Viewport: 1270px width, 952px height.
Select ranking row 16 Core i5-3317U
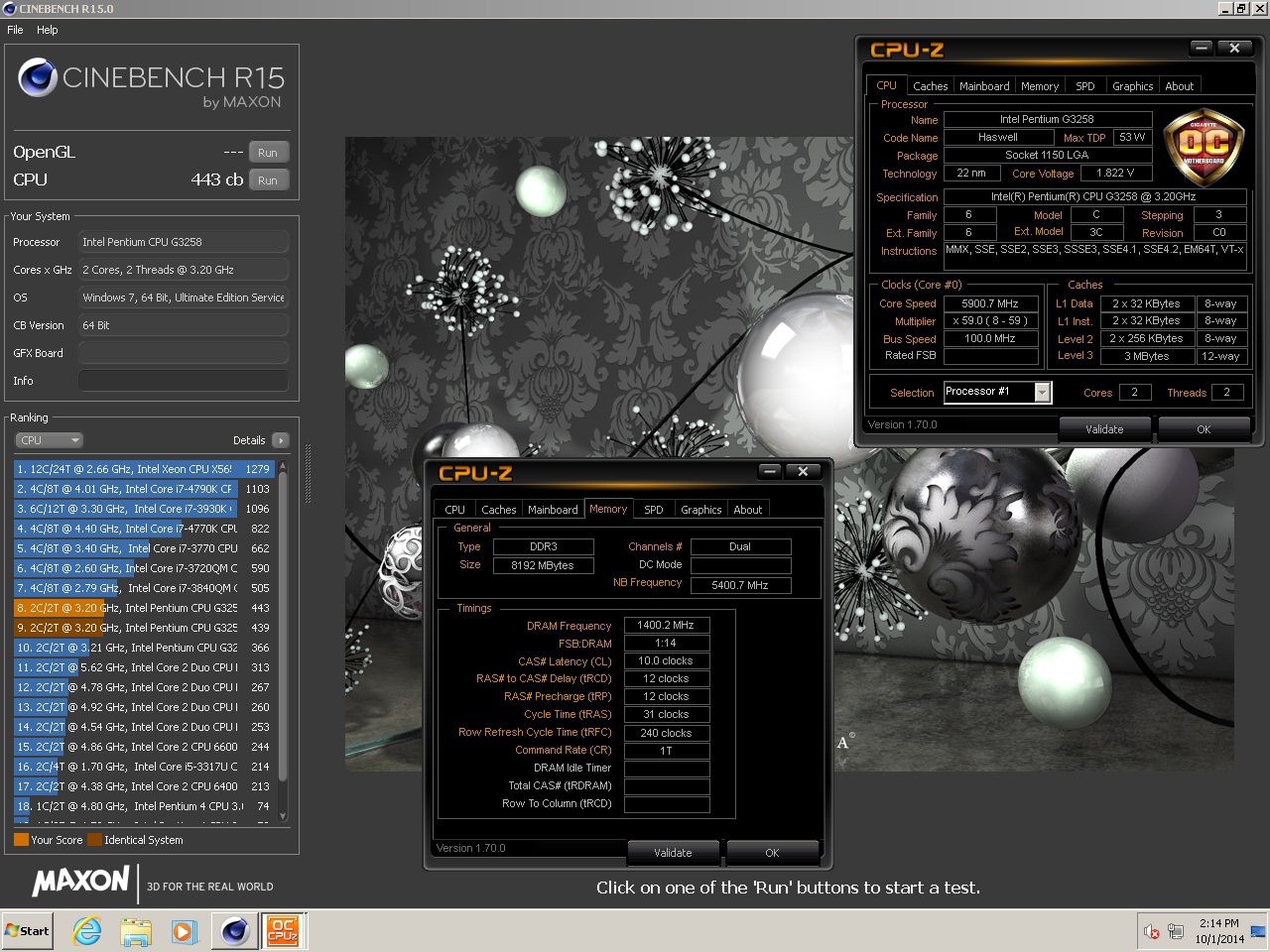(x=144, y=767)
